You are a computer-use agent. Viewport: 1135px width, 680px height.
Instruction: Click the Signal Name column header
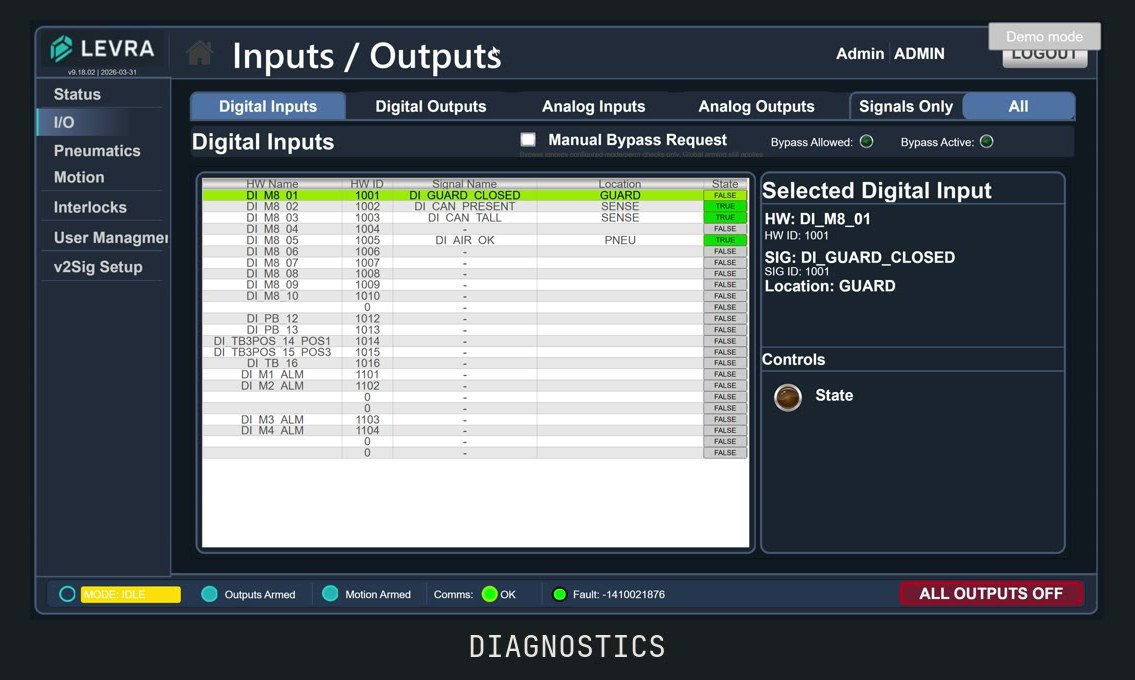pos(465,184)
